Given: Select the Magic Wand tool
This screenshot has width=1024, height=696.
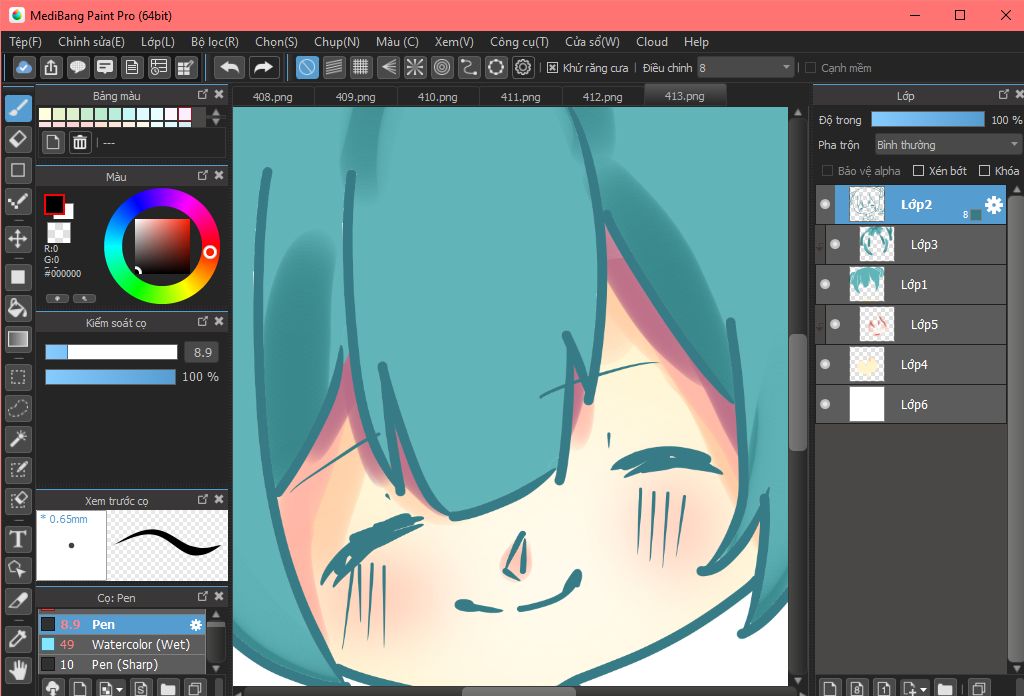Looking at the screenshot, I should coord(18,439).
